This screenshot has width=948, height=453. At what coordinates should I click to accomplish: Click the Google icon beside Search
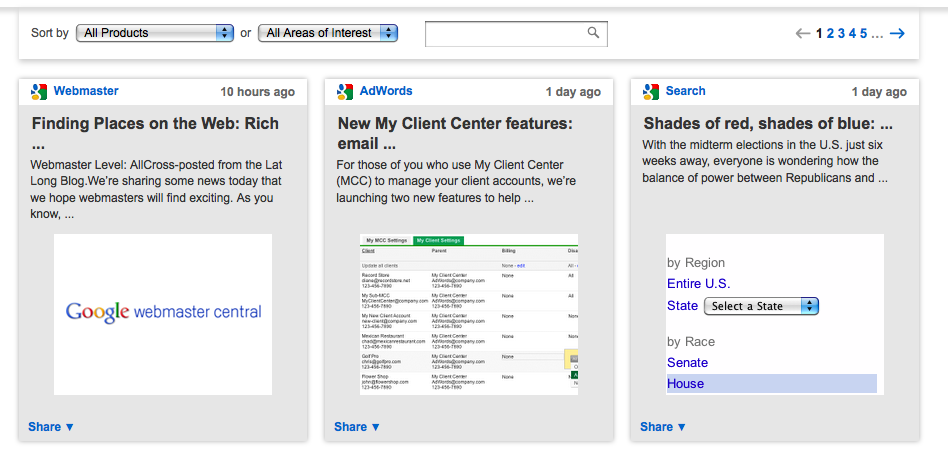tap(651, 92)
